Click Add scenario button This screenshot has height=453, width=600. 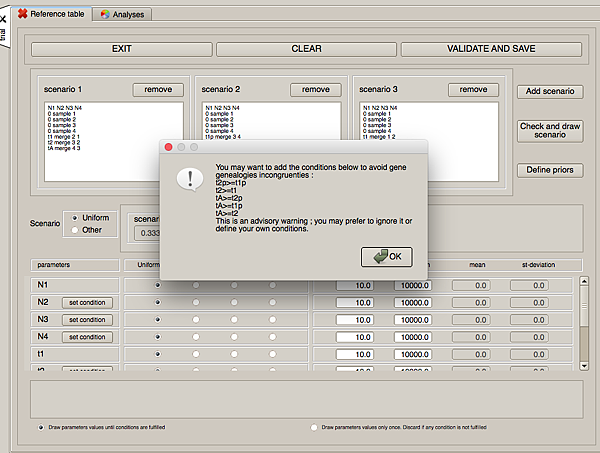[549, 91]
